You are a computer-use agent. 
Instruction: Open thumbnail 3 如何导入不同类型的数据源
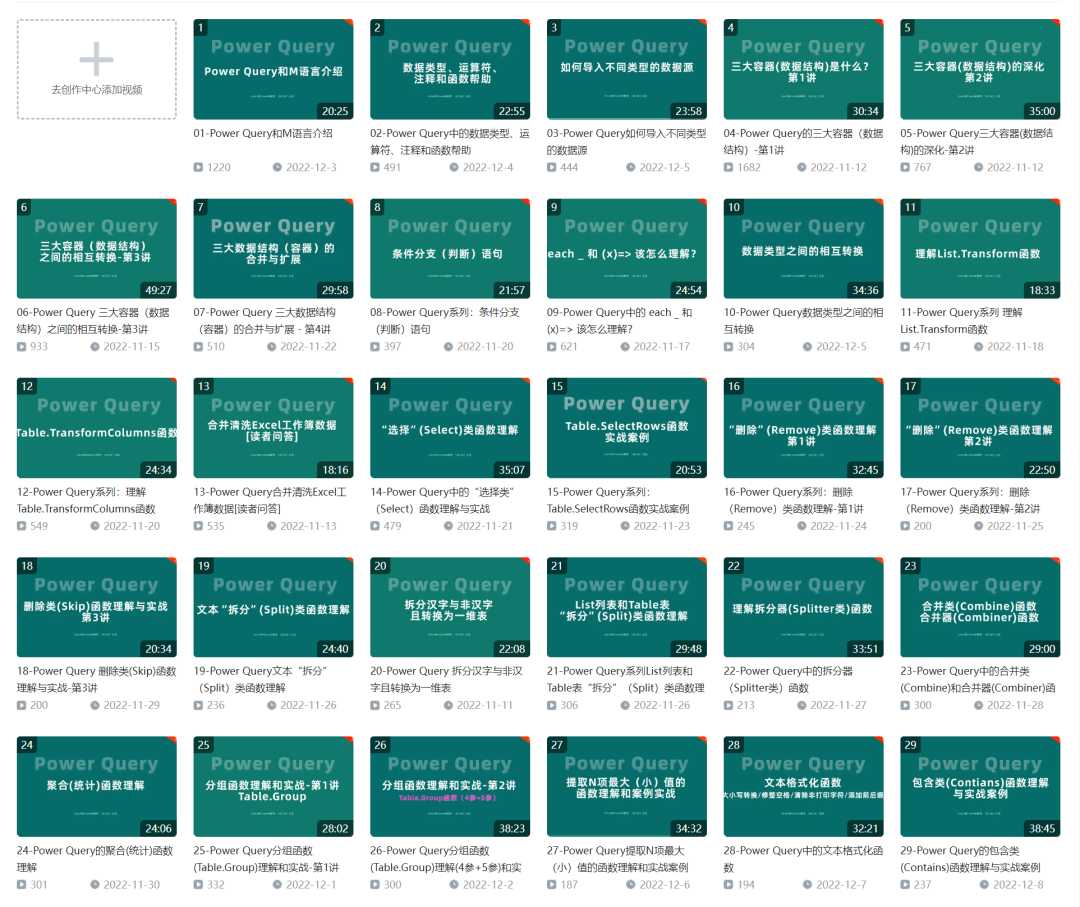(x=627, y=70)
